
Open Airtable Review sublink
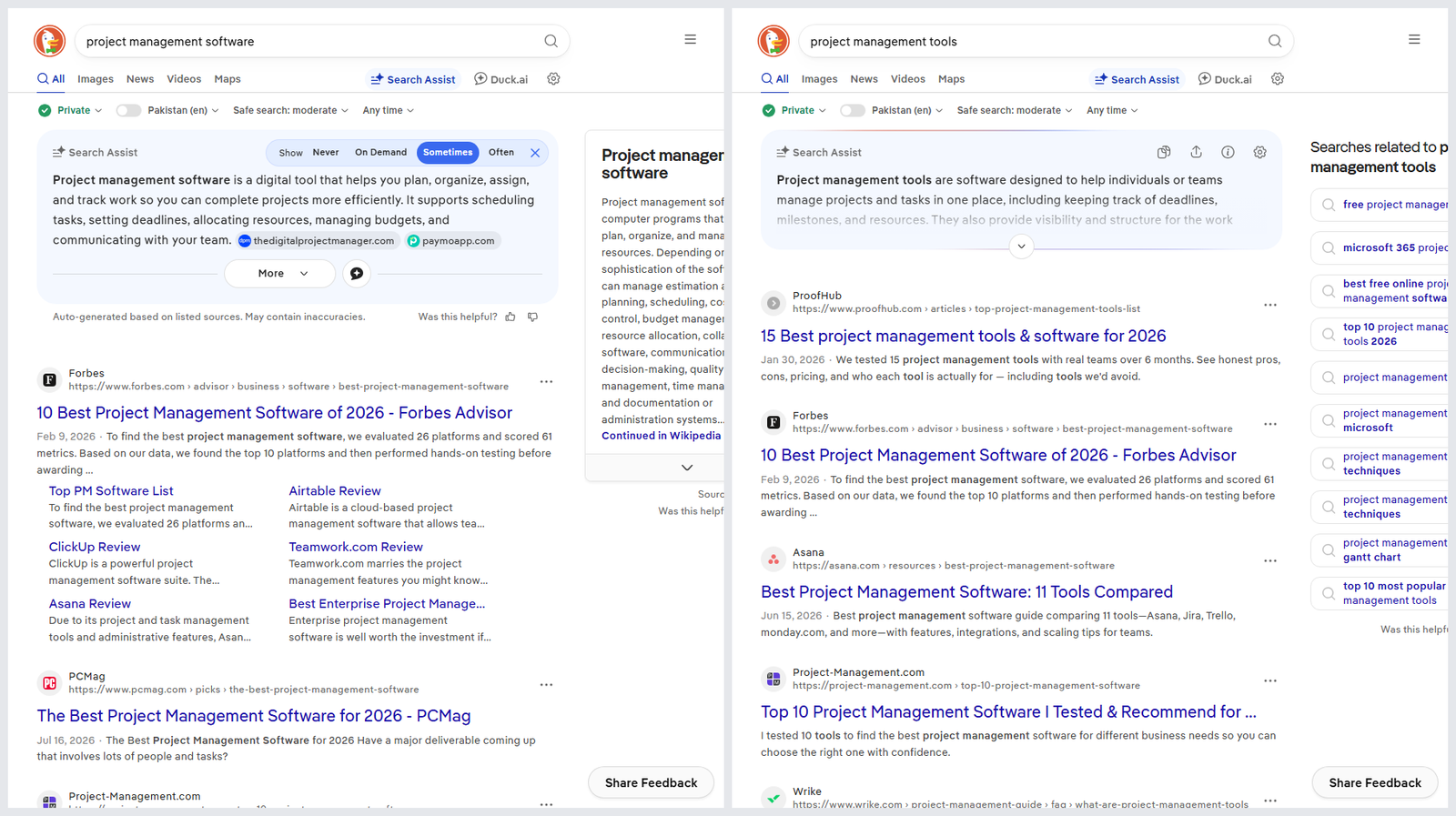point(335,490)
